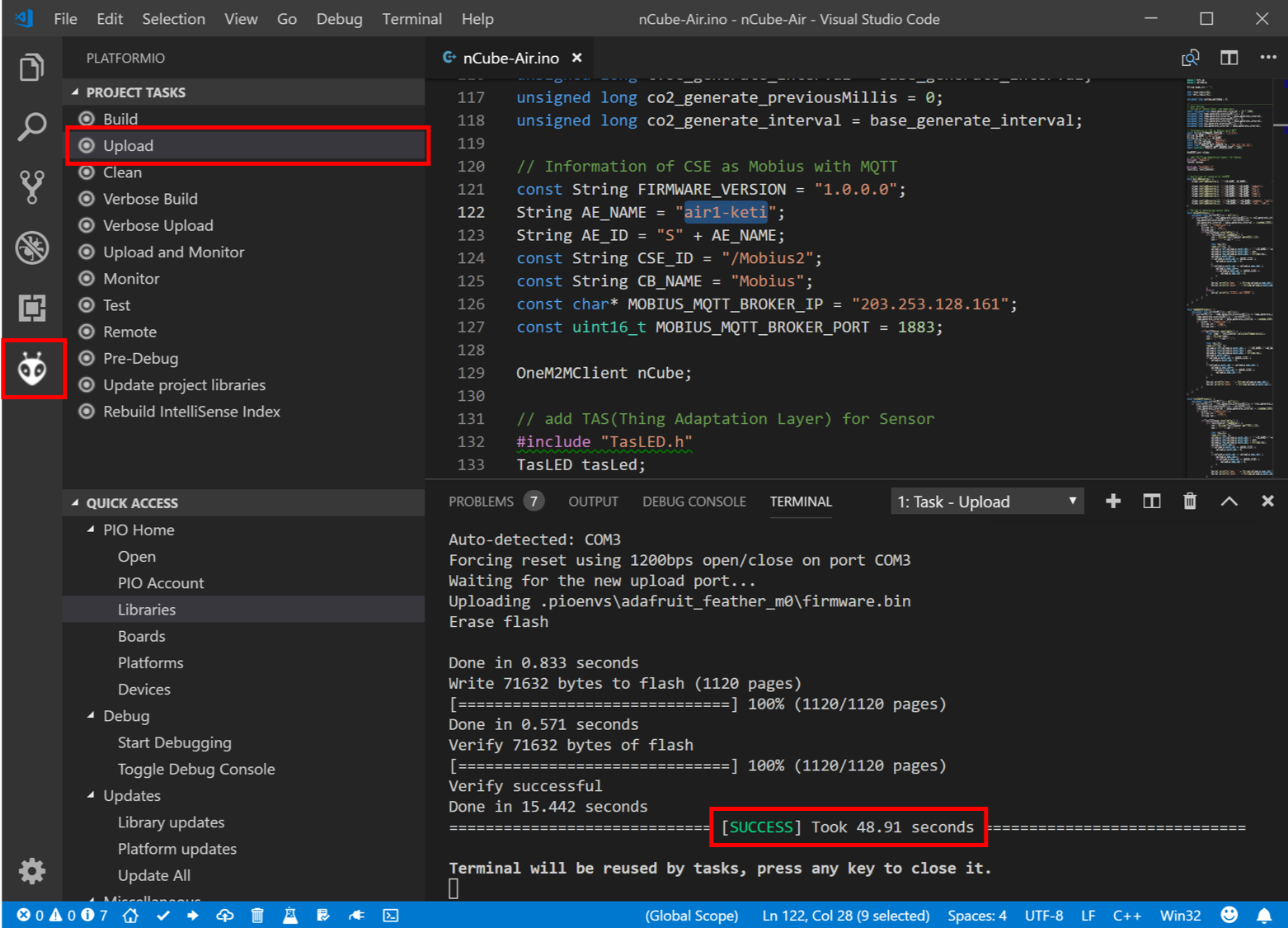Click PlatformIO Home icon in status bar
This screenshot has height=928, width=1288.
point(130,915)
